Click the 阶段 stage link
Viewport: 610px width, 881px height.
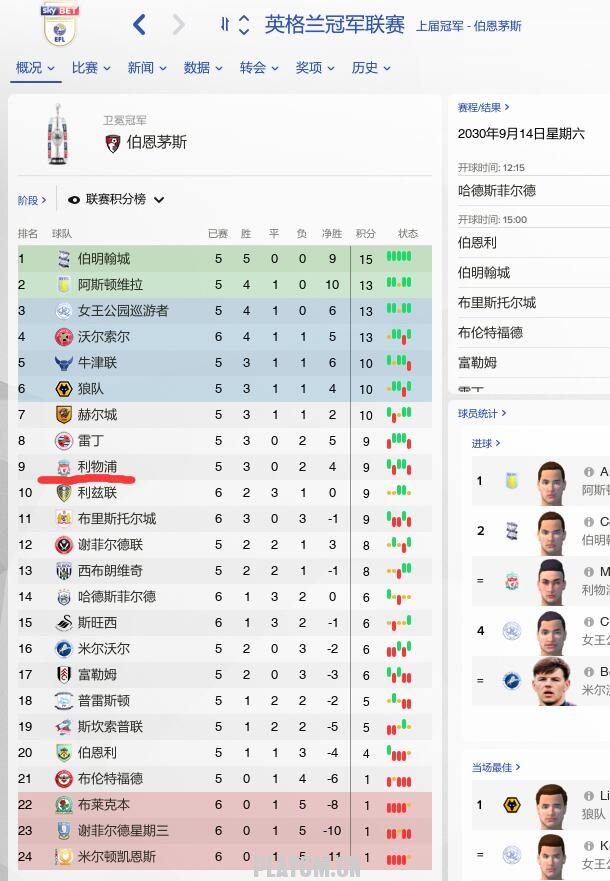pos(32,200)
